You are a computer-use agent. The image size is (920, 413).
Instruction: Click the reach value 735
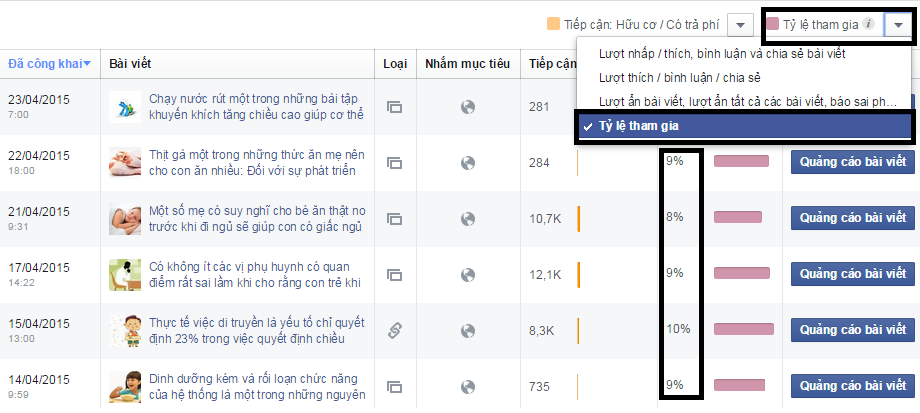pyautogui.click(x=539, y=387)
